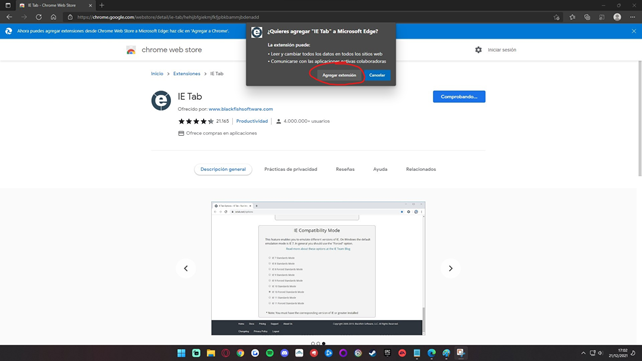Open File Explorer from the taskbar

tap(211, 353)
